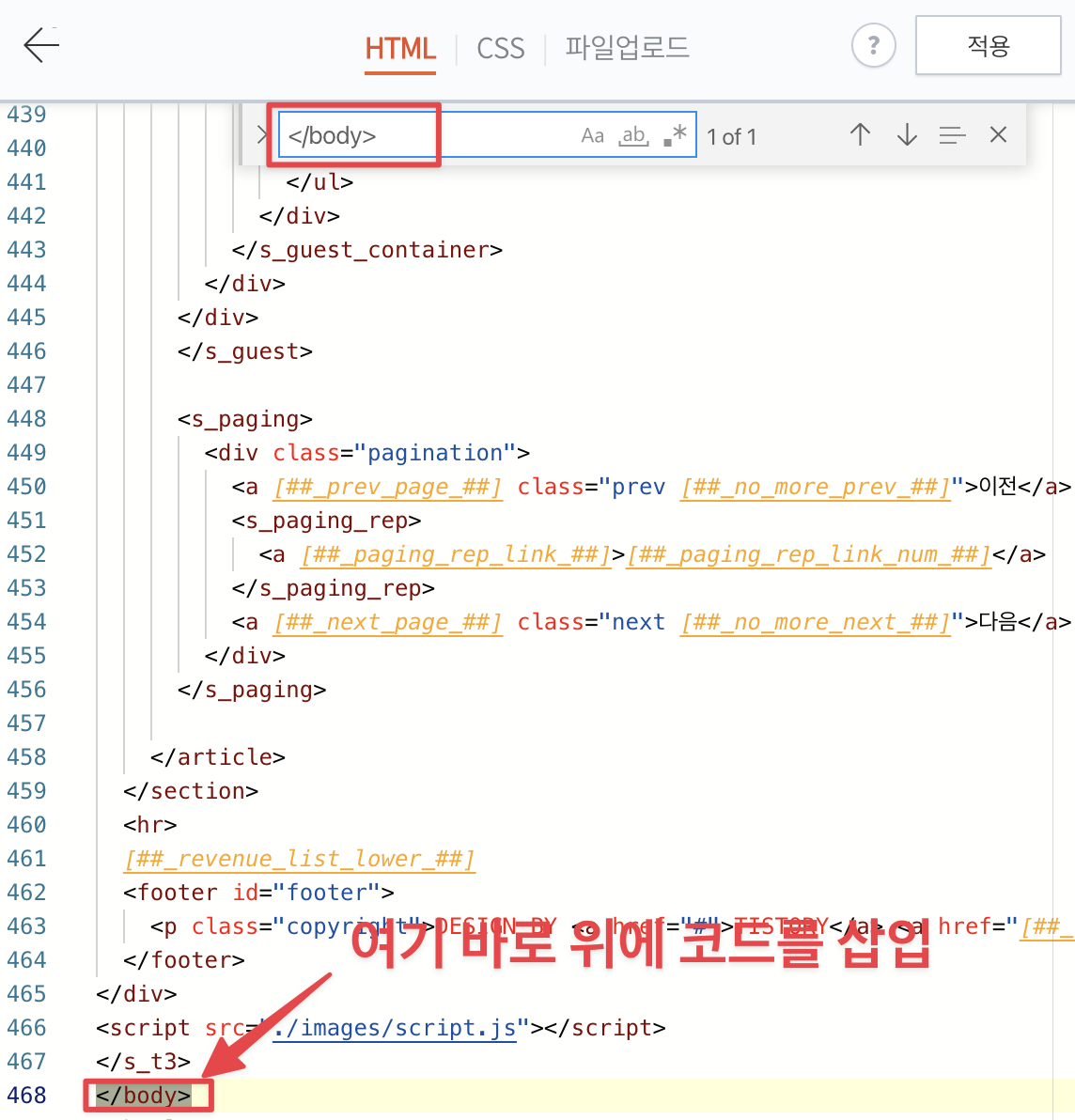Select [##_paging_rep_link_num_##] on line 452
The width and height of the screenshot is (1075, 1120).
[808, 555]
